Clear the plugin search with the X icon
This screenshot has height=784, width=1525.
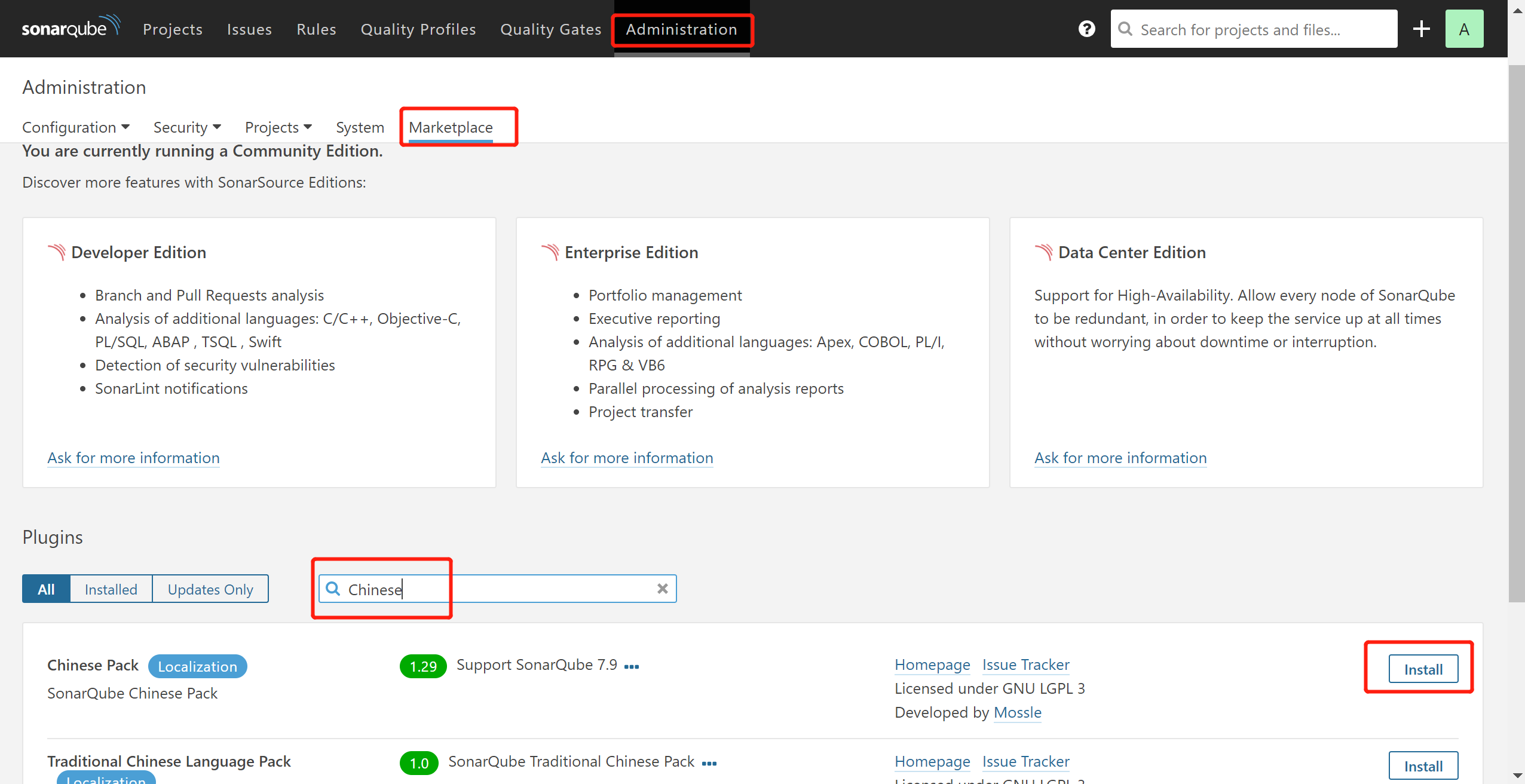tap(662, 589)
